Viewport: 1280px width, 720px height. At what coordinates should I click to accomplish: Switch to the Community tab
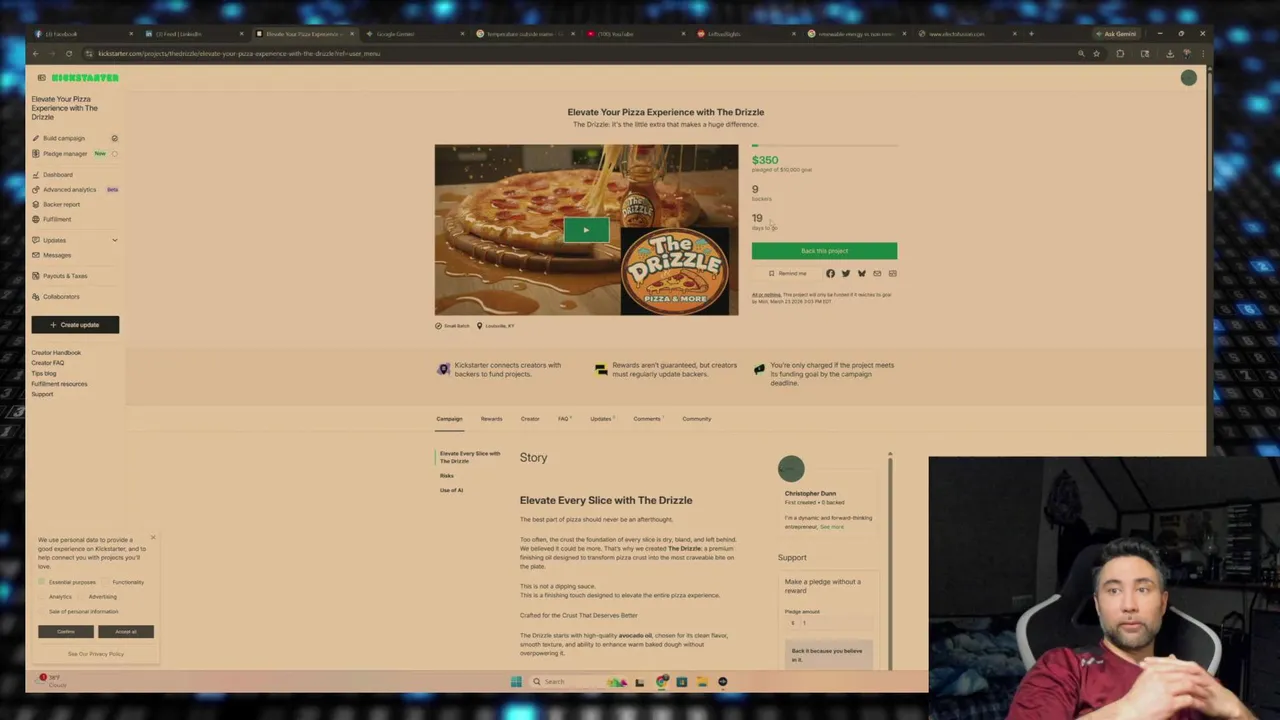click(697, 419)
